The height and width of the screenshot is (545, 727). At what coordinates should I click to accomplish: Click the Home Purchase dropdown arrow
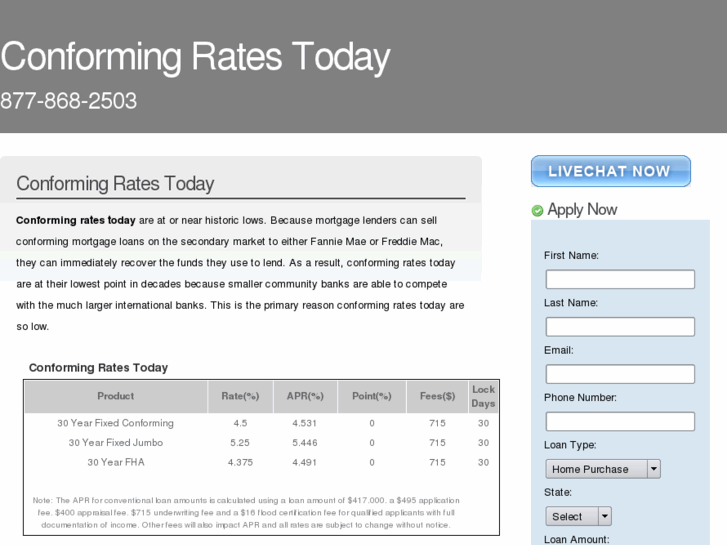click(654, 469)
